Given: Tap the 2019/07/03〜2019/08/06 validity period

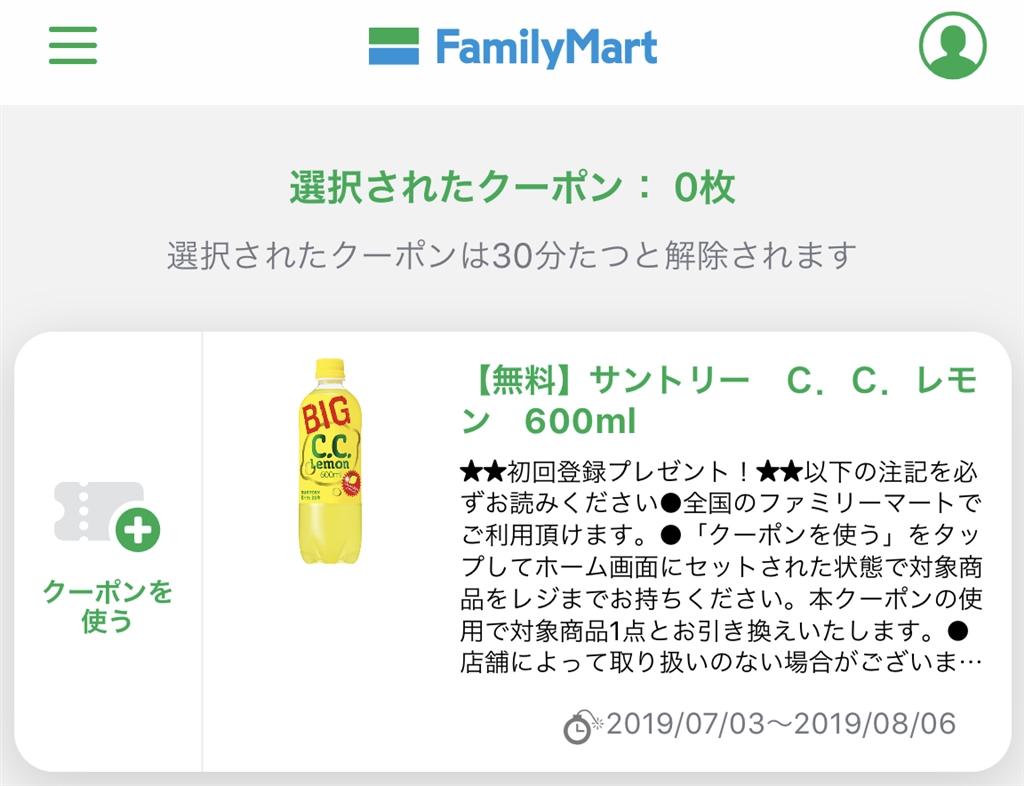Looking at the screenshot, I should pyautogui.click(x=781, y=724).
